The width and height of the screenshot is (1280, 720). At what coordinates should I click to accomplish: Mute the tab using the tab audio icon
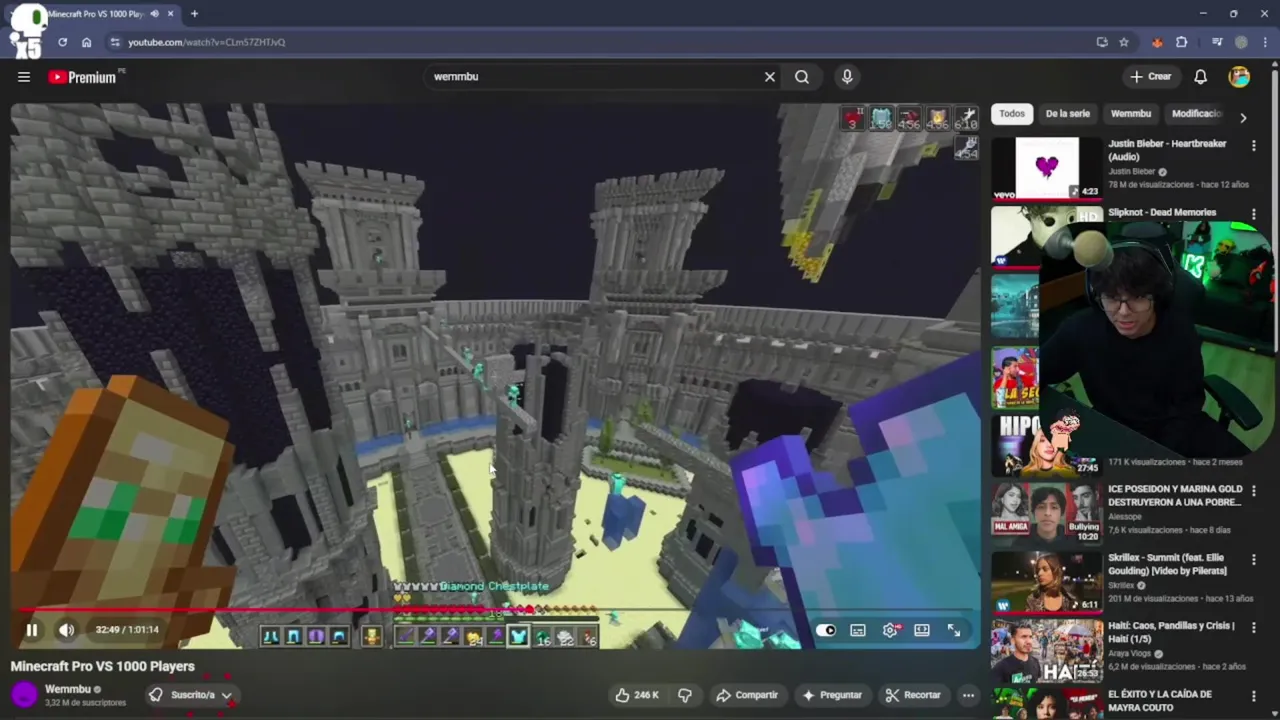[x=154, y=14]
